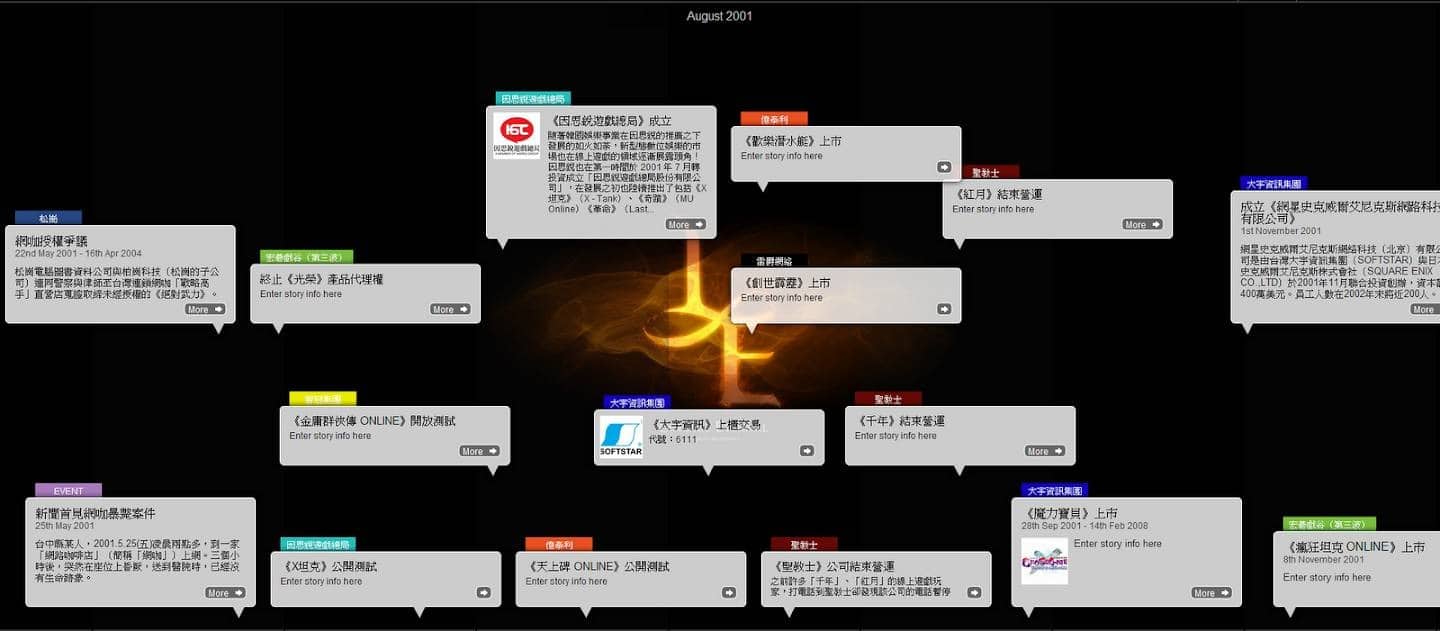Click the yellow 智冠集團 category label

click(x=322, y=398)
